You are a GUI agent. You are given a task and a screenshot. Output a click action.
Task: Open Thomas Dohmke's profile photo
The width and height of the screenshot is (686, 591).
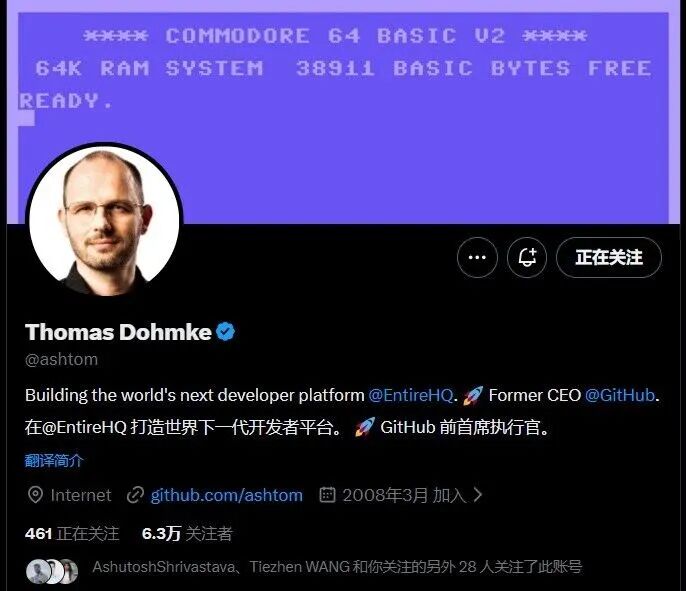(x=104, y=221)
